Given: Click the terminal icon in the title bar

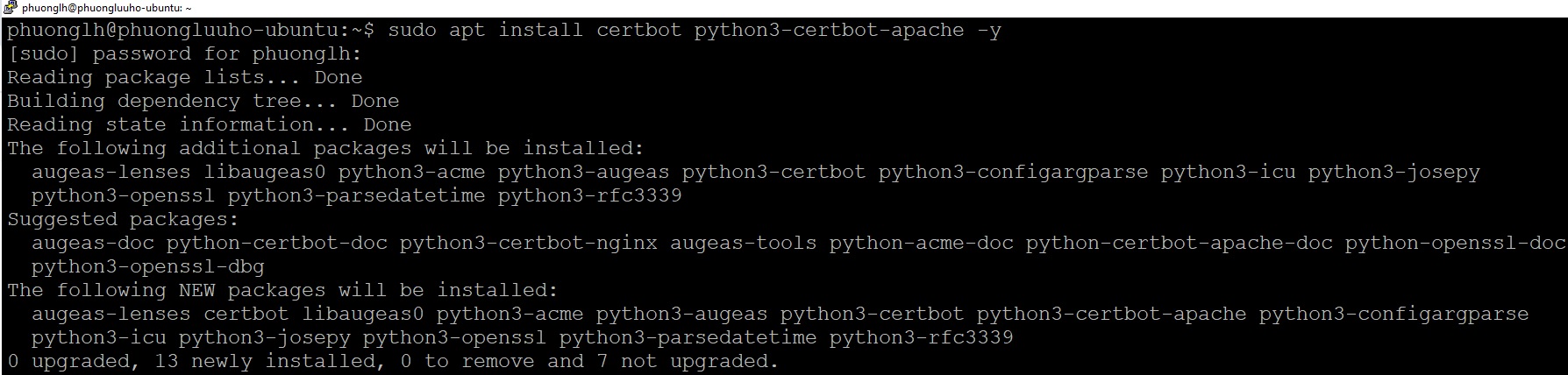Looking at the screenshot, I should pyautogui.click(x=10, y=8).
